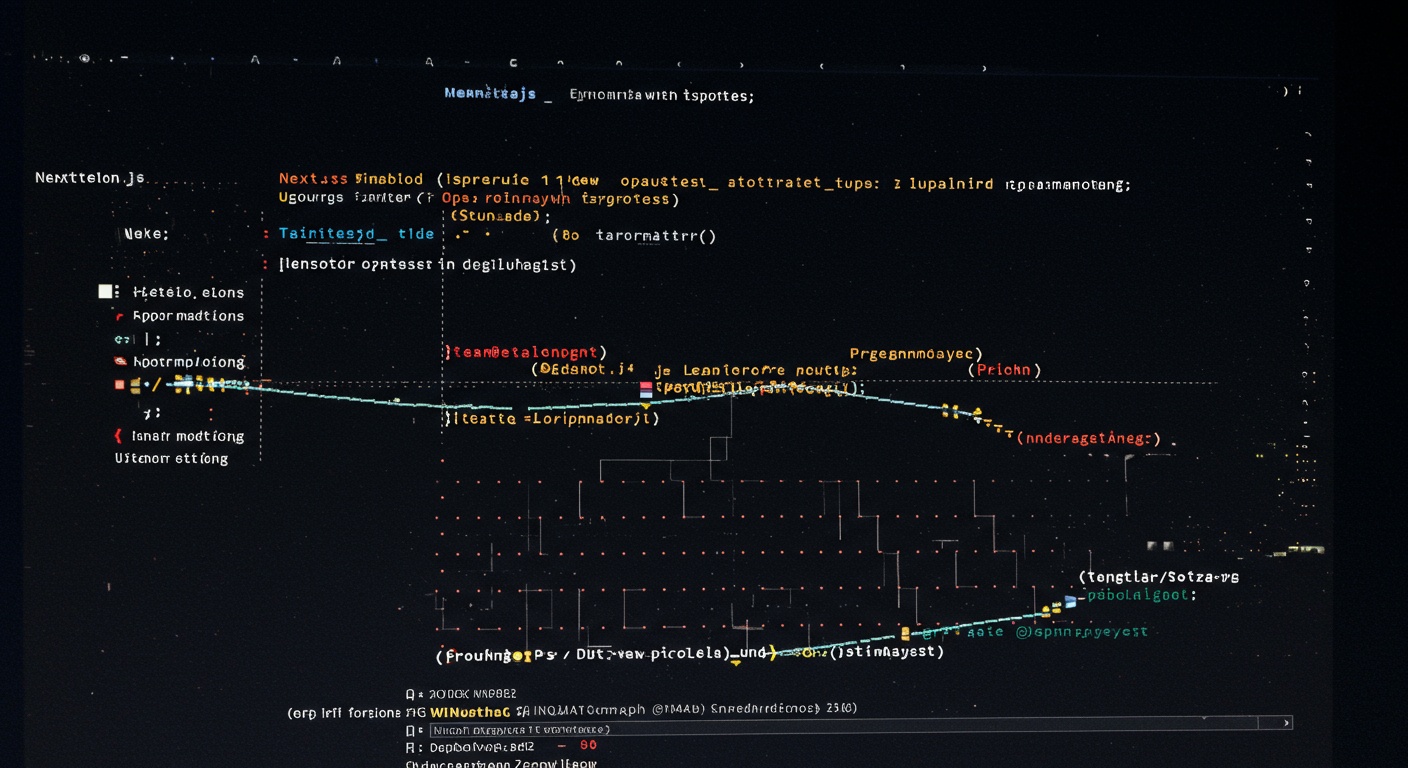
Task: Click the red brace icon beside Isnarr modtiong
Action: coord(118,436)
